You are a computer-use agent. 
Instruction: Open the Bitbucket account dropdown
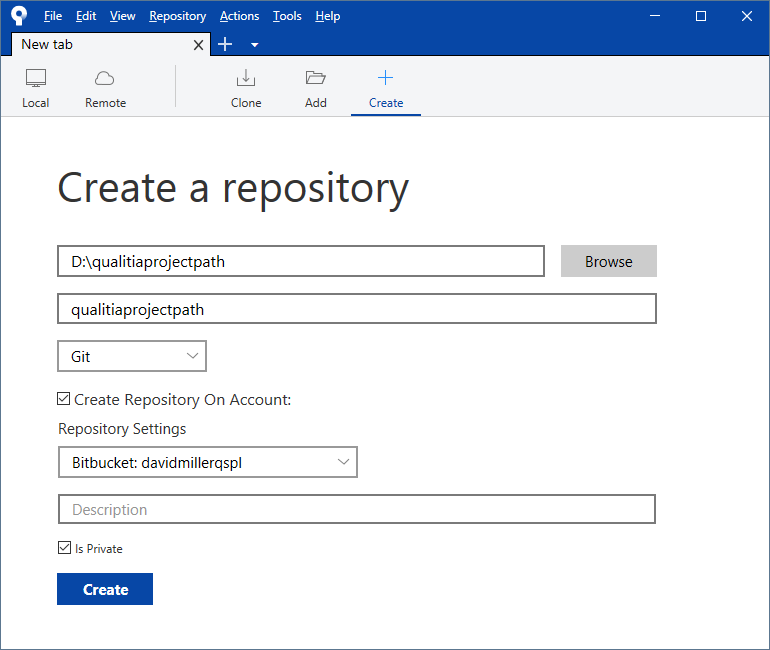tap(207, 462)
